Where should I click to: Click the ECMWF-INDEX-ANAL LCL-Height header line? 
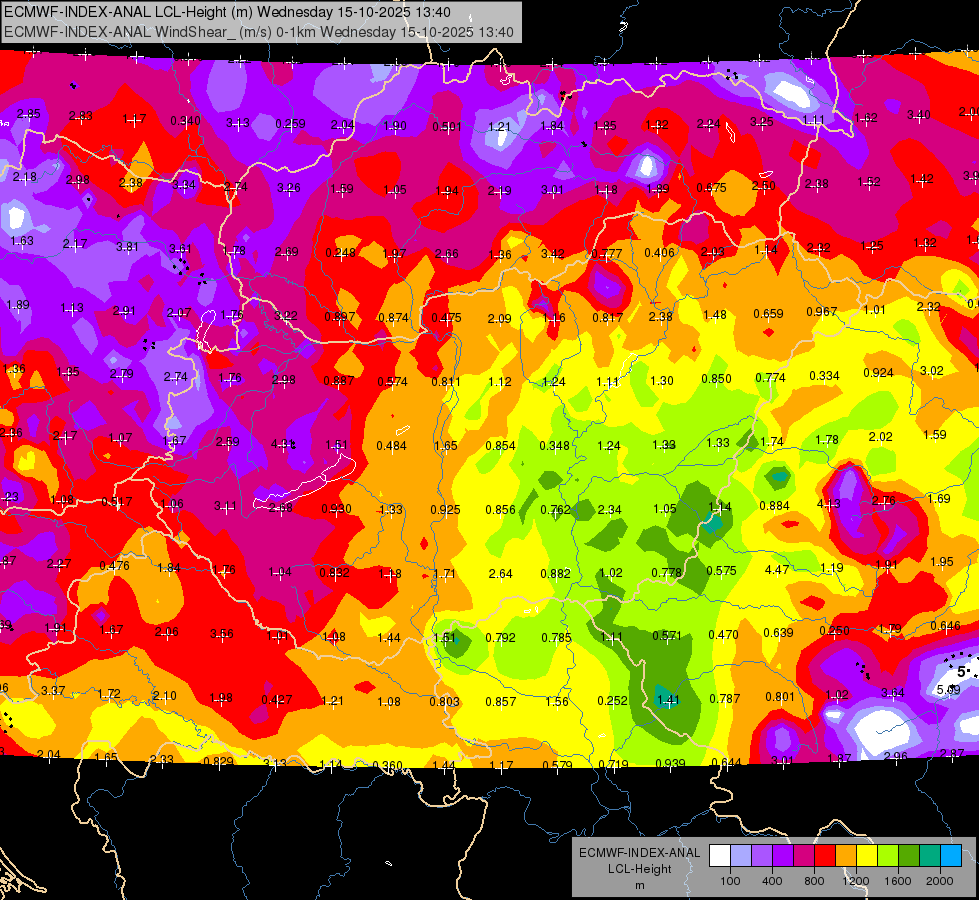tap(227, 12)
